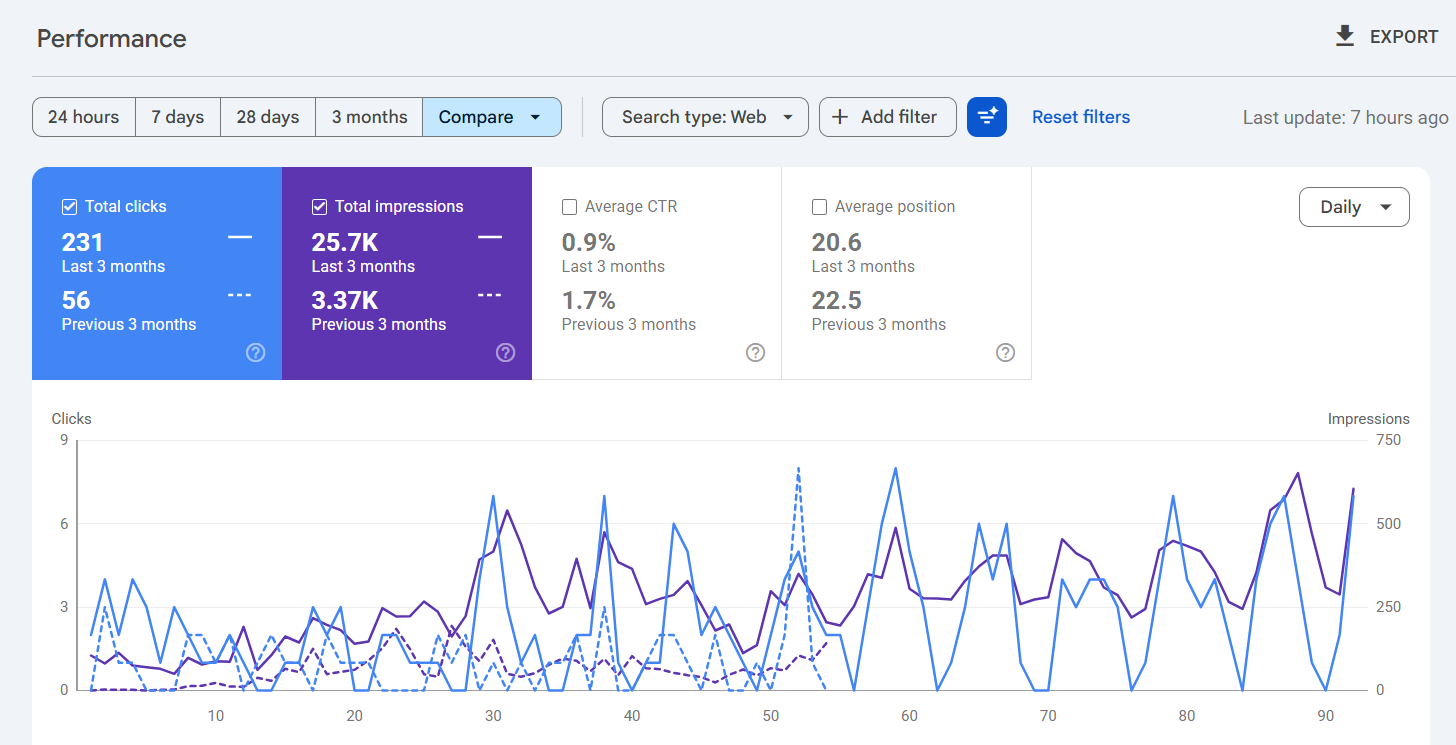Click the 750 impressions axis value

1389,440
